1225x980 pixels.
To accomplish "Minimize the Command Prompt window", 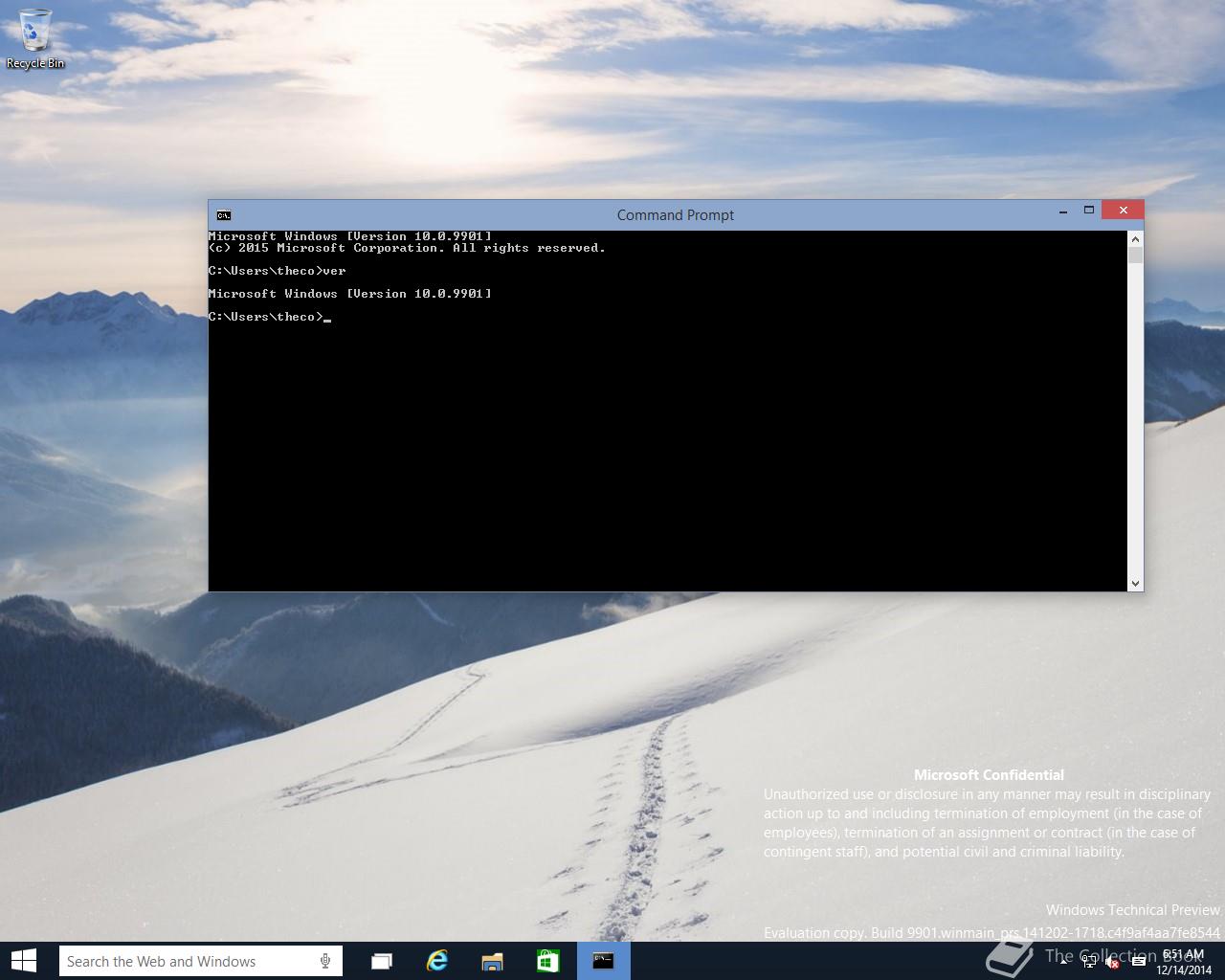I will [1063, 211].
